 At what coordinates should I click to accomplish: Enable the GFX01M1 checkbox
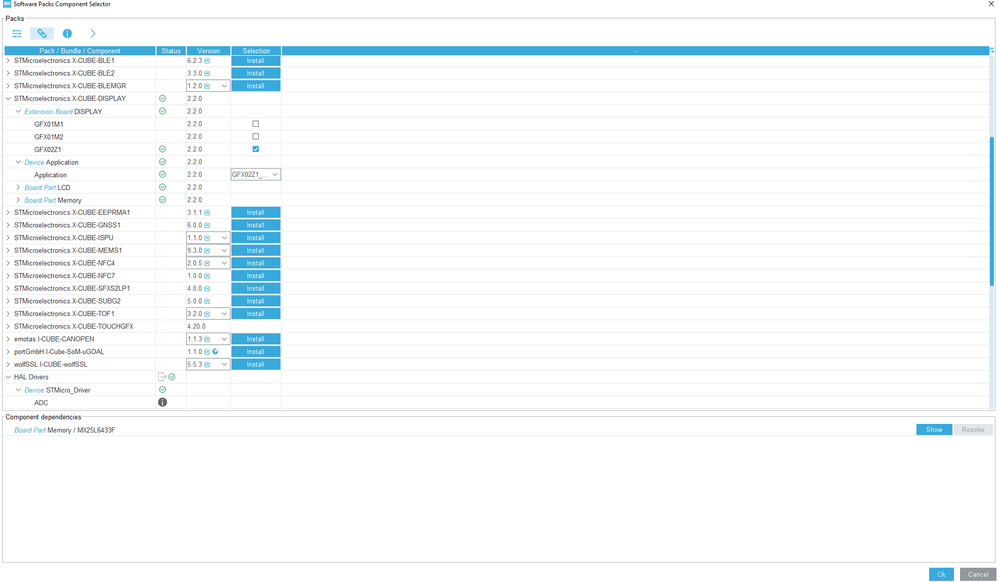tap(255, 124)
